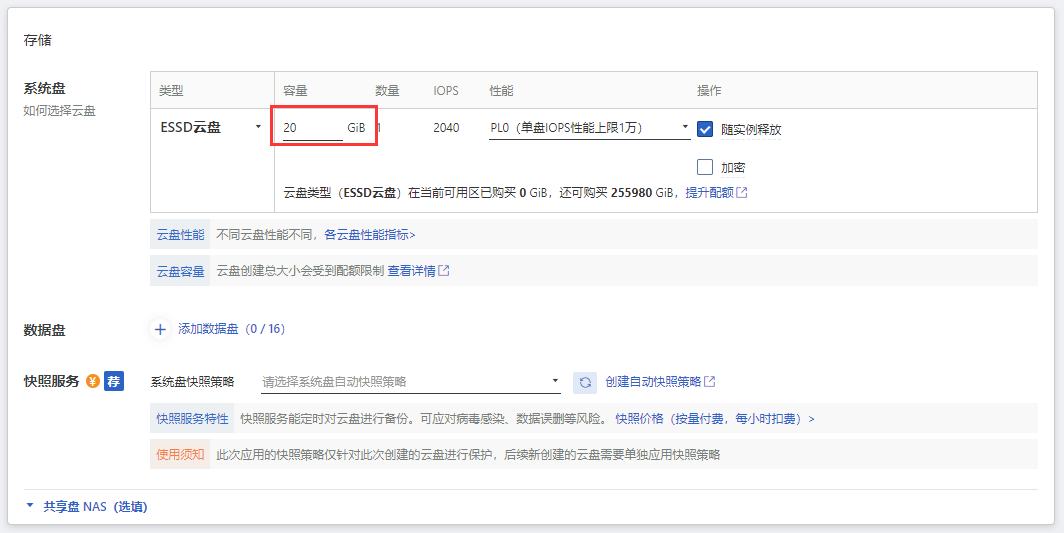This screenshot has width=1064, height=533.
Task: Enable the 加密 encryption checkbox
Action: [x=705, y=167]
